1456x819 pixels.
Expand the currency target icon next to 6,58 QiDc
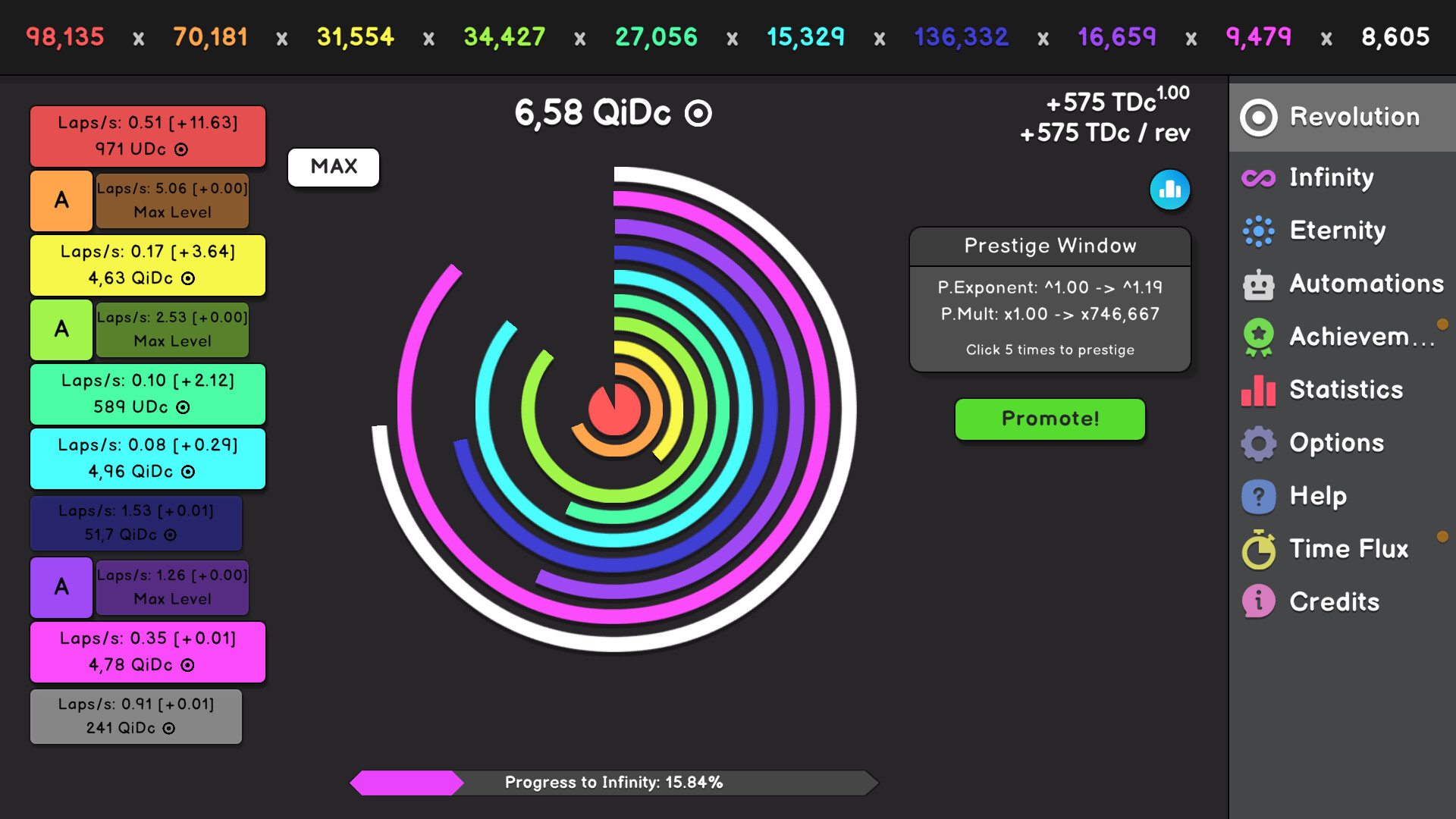pyautogui.click(x=696, y=112)
